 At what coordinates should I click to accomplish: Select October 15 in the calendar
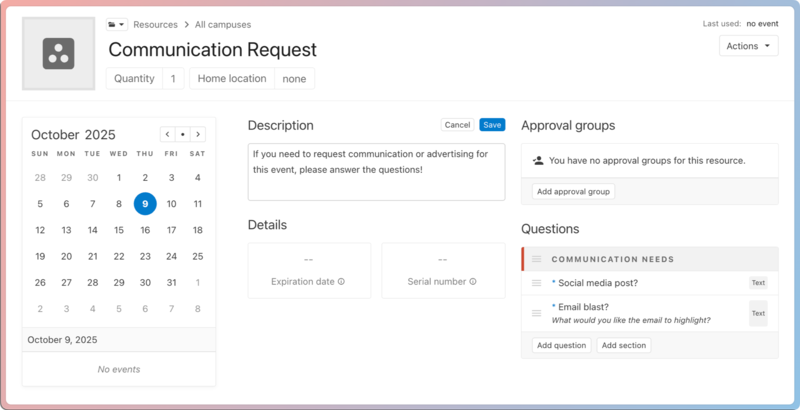point(119,230)
